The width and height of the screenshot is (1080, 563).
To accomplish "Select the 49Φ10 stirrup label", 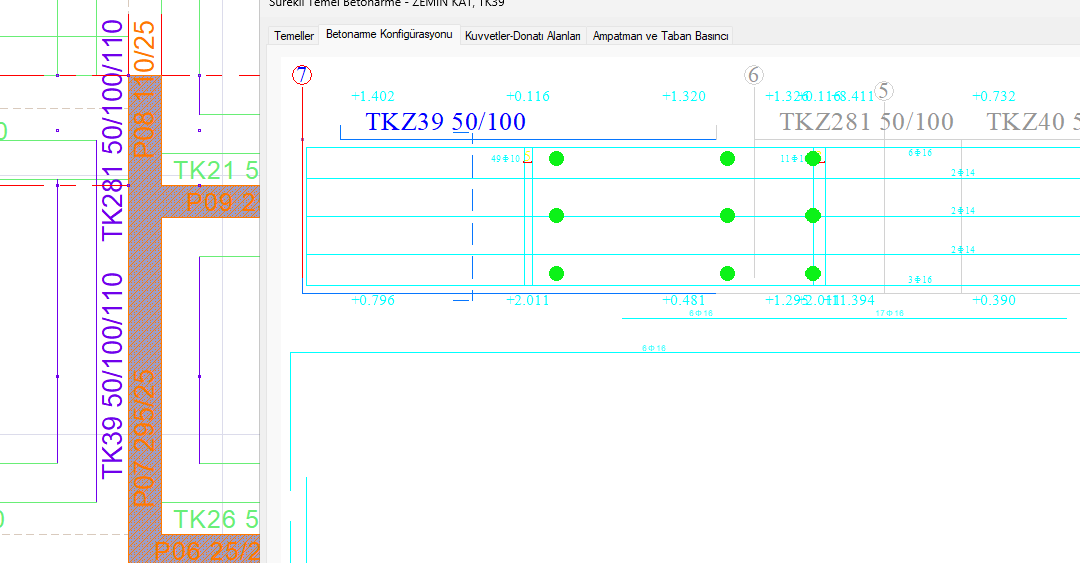I will point(506,158).
